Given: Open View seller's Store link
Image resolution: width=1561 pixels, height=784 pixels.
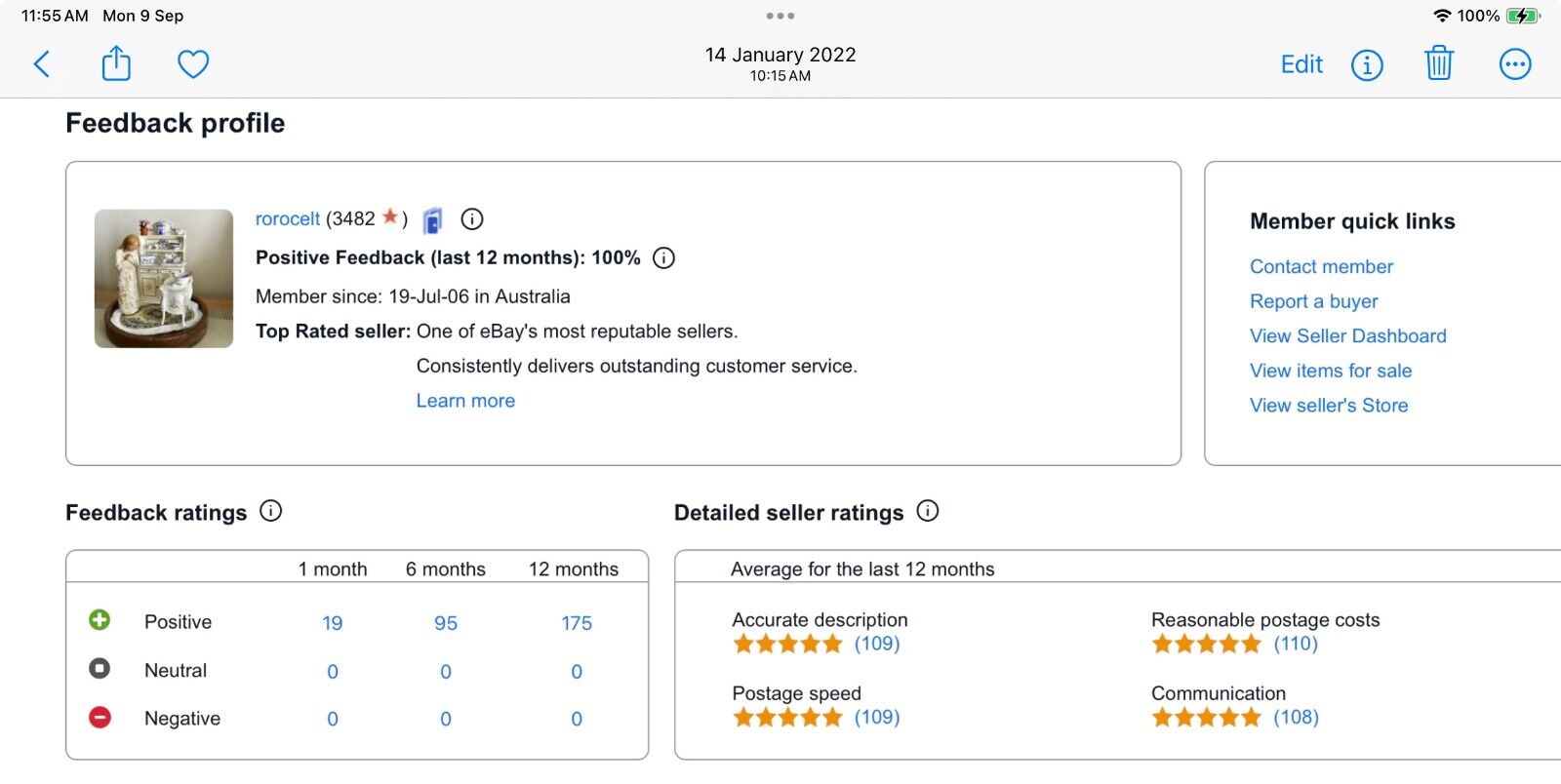Looking at the screenshot, I should coord(1329,406).
